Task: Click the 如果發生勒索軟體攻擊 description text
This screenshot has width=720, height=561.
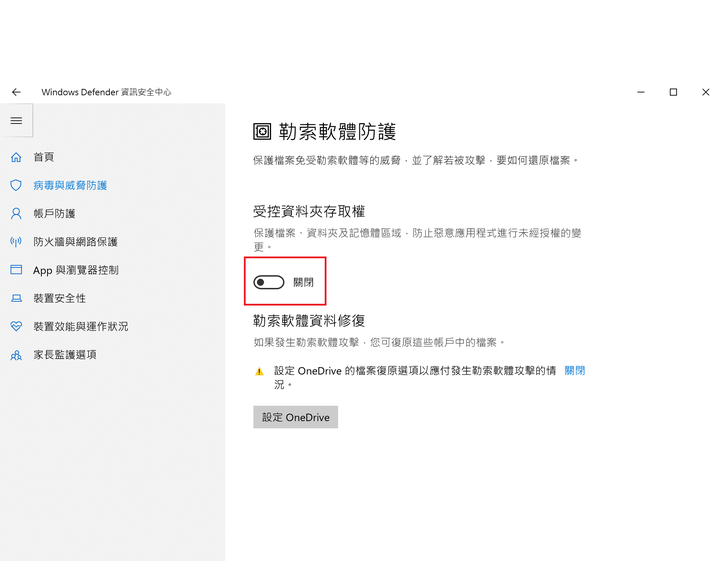Action: coord(379,342)
